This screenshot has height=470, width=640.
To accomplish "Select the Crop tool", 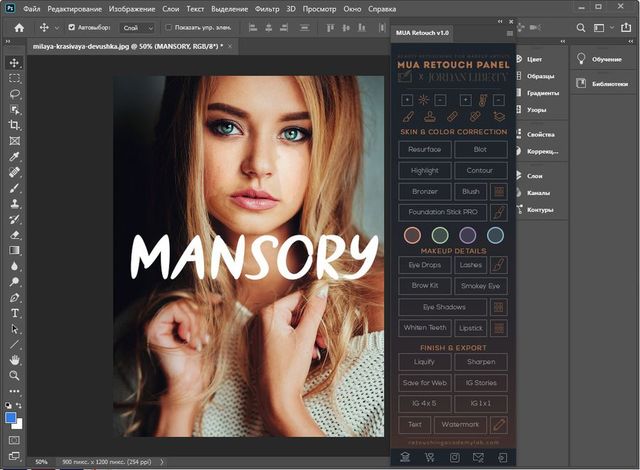I will 14,125.
